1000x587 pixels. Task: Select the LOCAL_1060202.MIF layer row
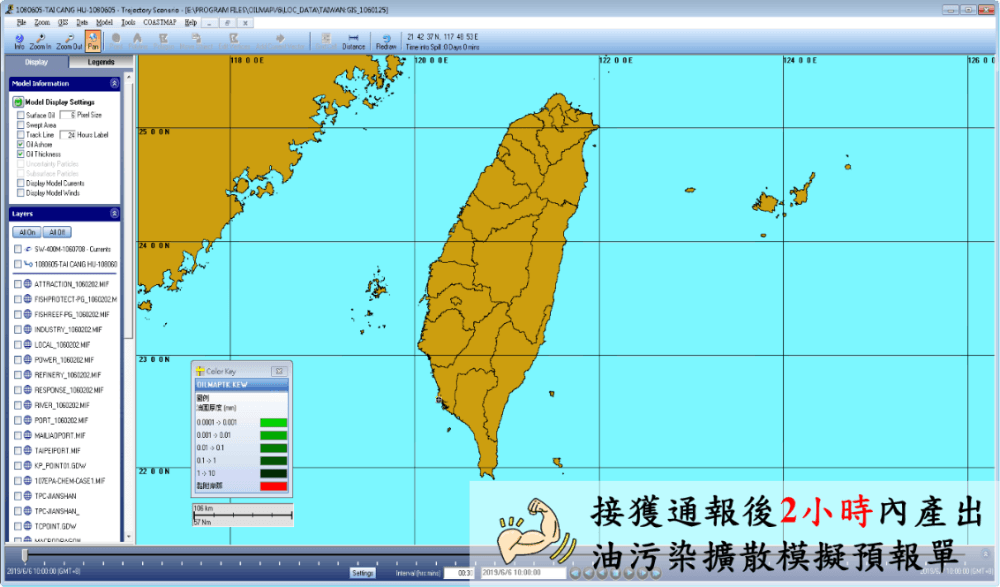click(x=62, y=345)
